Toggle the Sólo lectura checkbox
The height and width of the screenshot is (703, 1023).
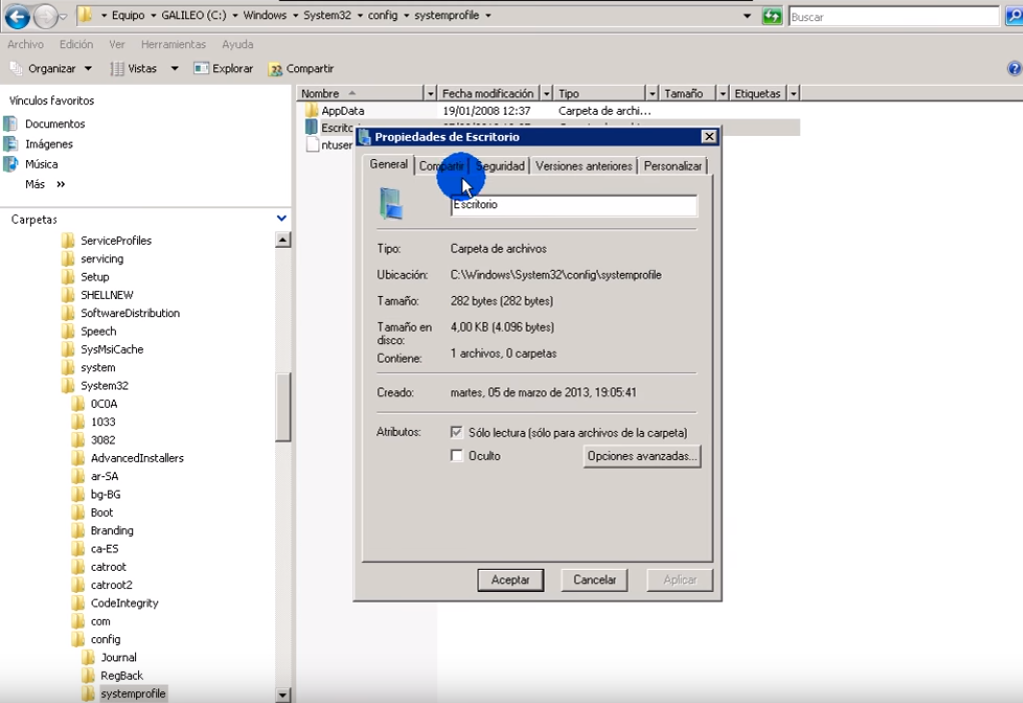point(457,432)
